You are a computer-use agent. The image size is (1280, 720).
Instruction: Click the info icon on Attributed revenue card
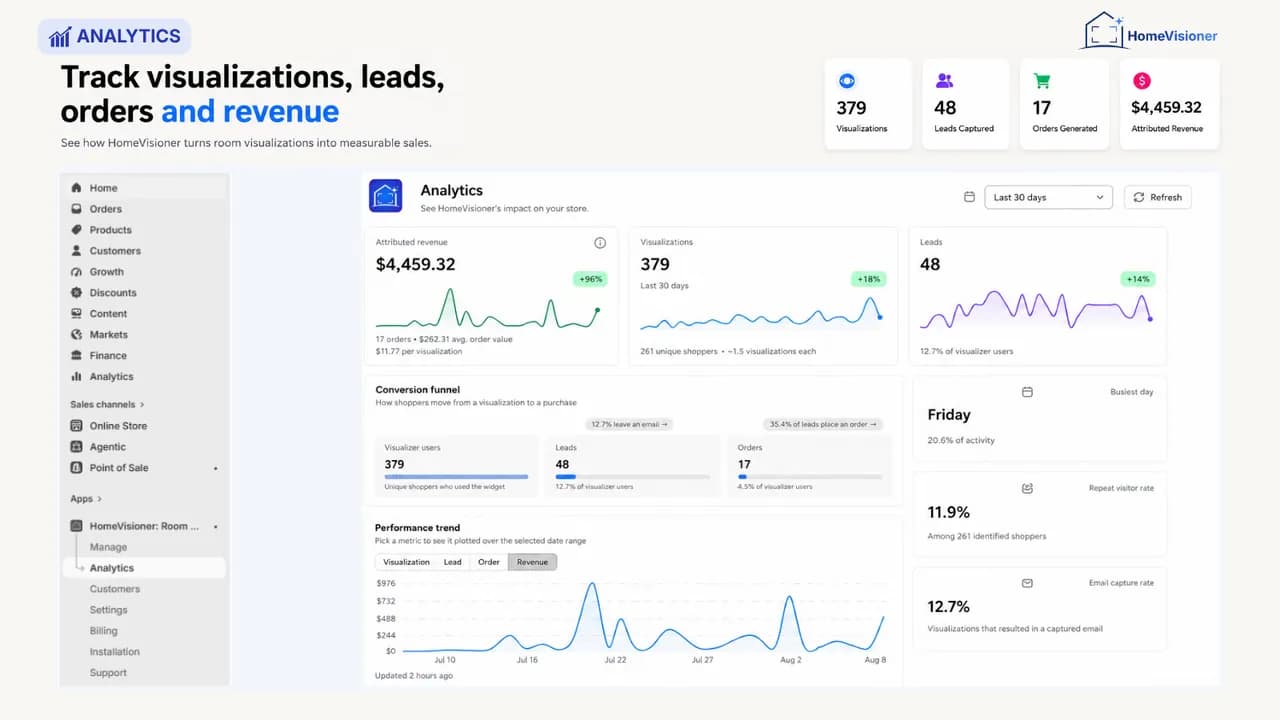coord(600,243)
